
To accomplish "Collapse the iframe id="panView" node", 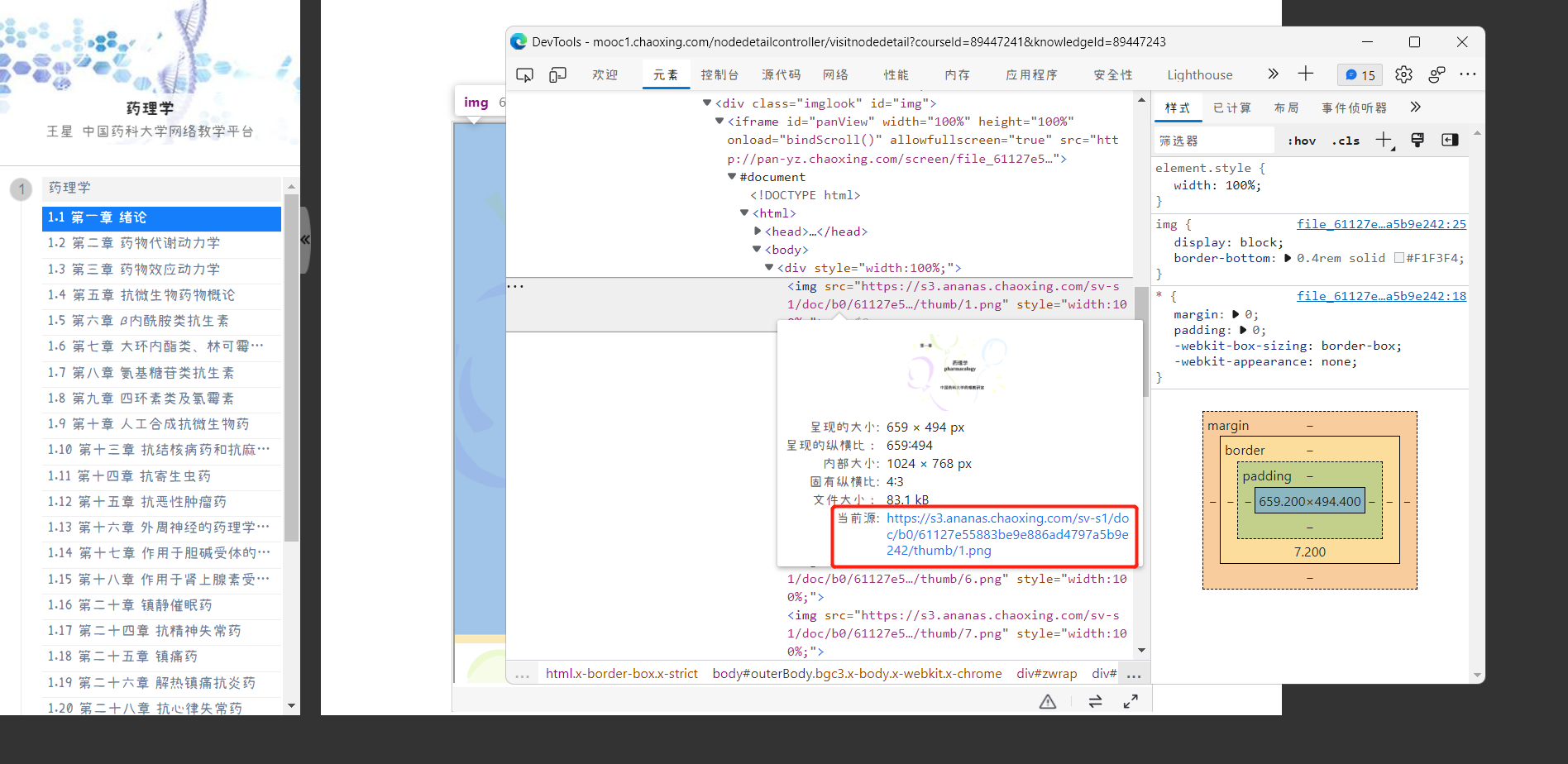I will (719, 121).
